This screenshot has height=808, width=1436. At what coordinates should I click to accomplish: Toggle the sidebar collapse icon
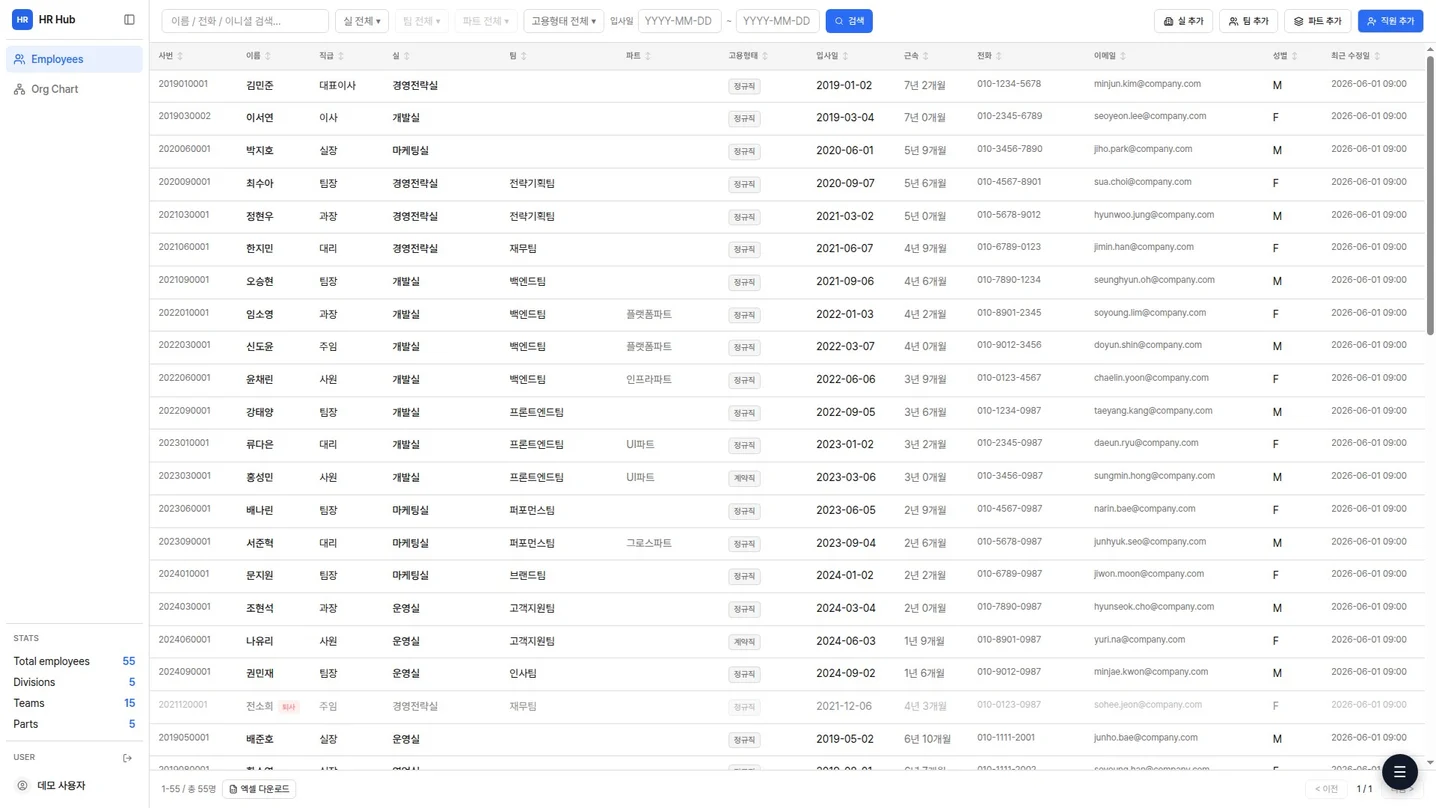[x=129, y=20]
